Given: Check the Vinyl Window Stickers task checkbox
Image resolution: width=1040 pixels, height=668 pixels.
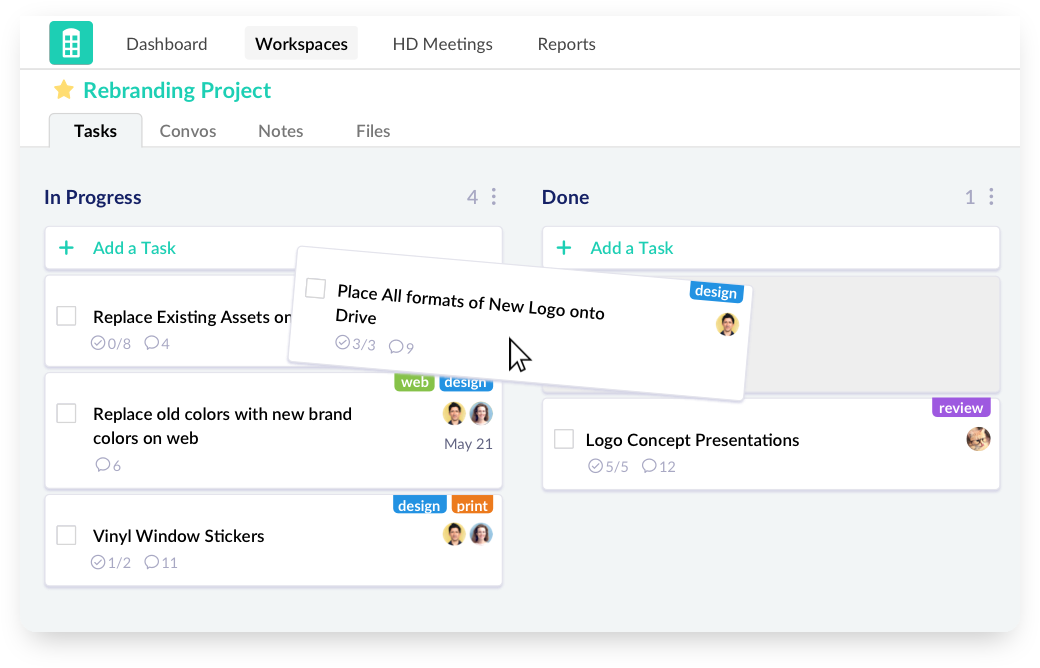Looking at the screenshot, I should [x=66, y=535].
